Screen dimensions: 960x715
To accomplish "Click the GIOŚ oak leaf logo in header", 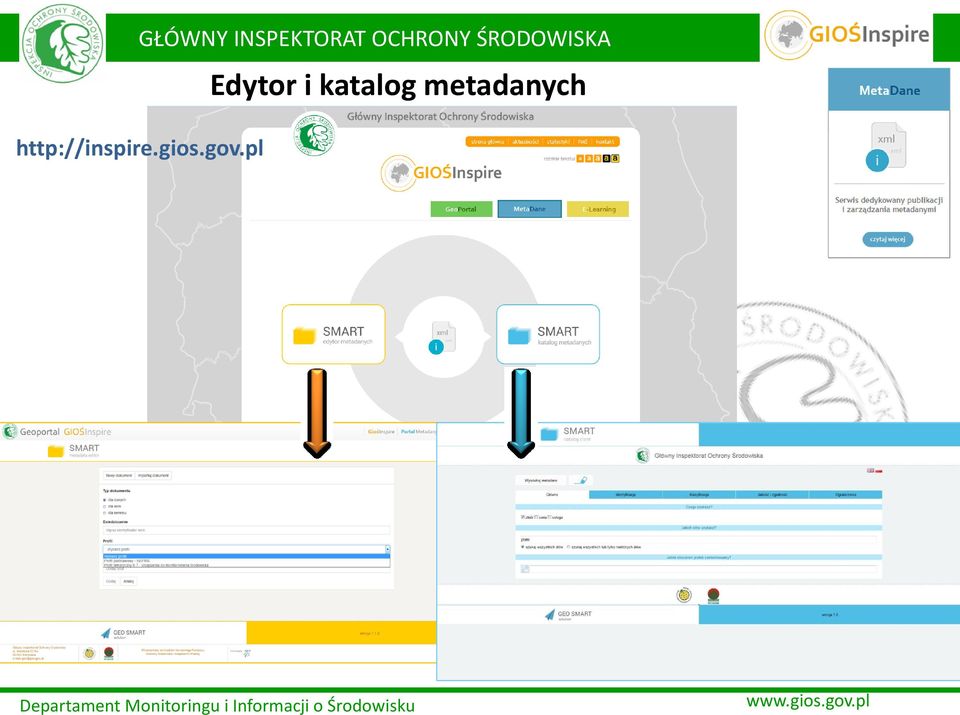I will click(x=62, y=43).
